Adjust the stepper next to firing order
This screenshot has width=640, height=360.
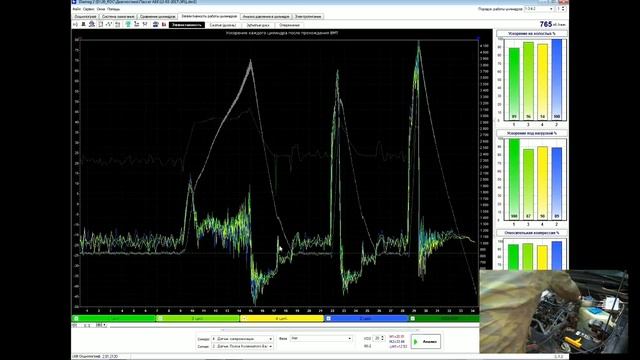pyautogui.click(x=562, y=9)
